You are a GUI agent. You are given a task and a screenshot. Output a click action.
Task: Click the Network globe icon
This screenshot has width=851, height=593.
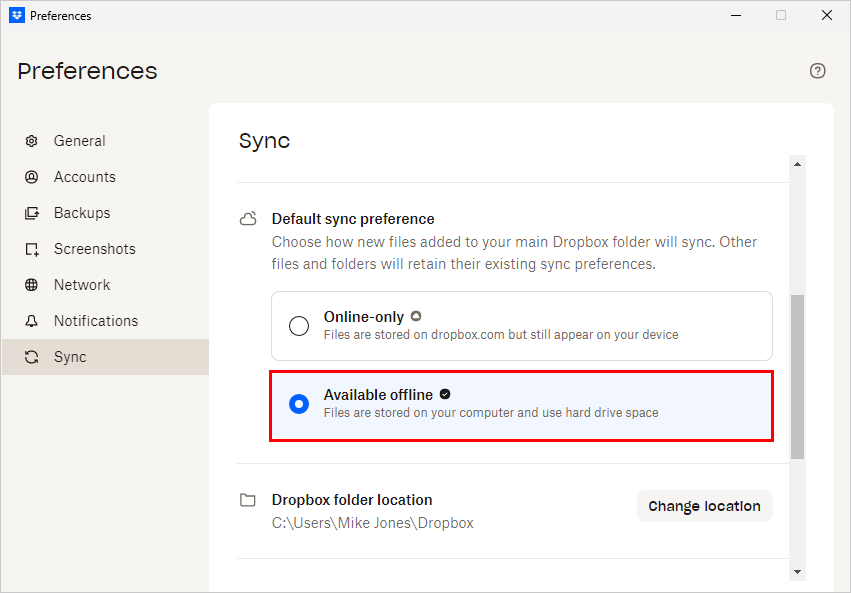coord(32,285)
